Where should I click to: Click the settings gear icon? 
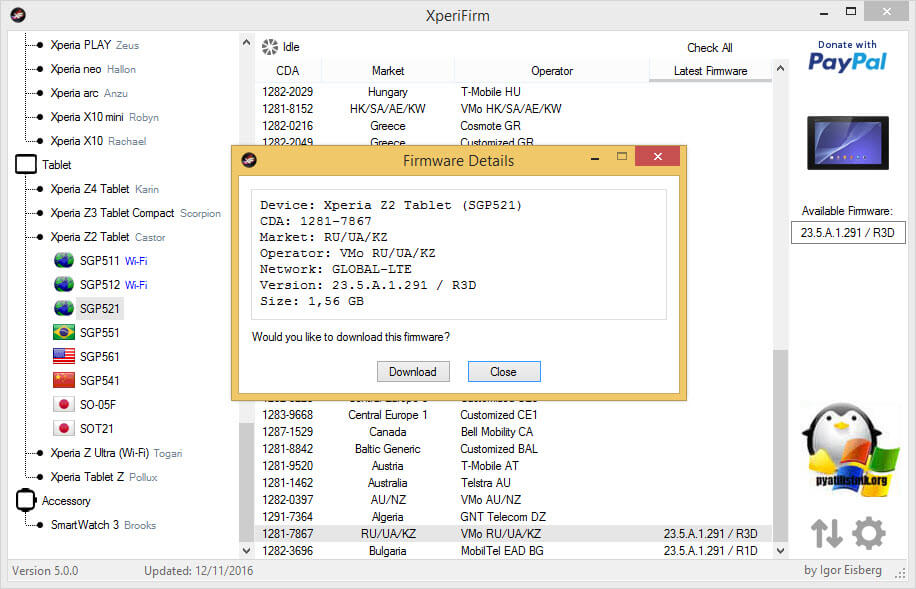868,533
